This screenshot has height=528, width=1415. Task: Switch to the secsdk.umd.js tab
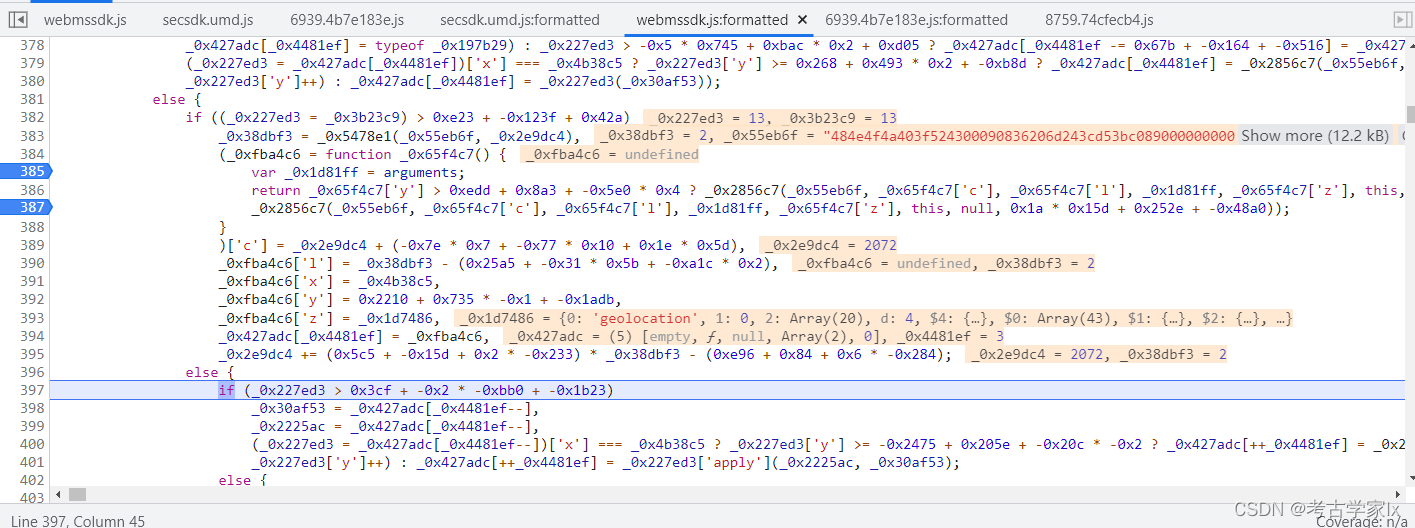point(207,20)
